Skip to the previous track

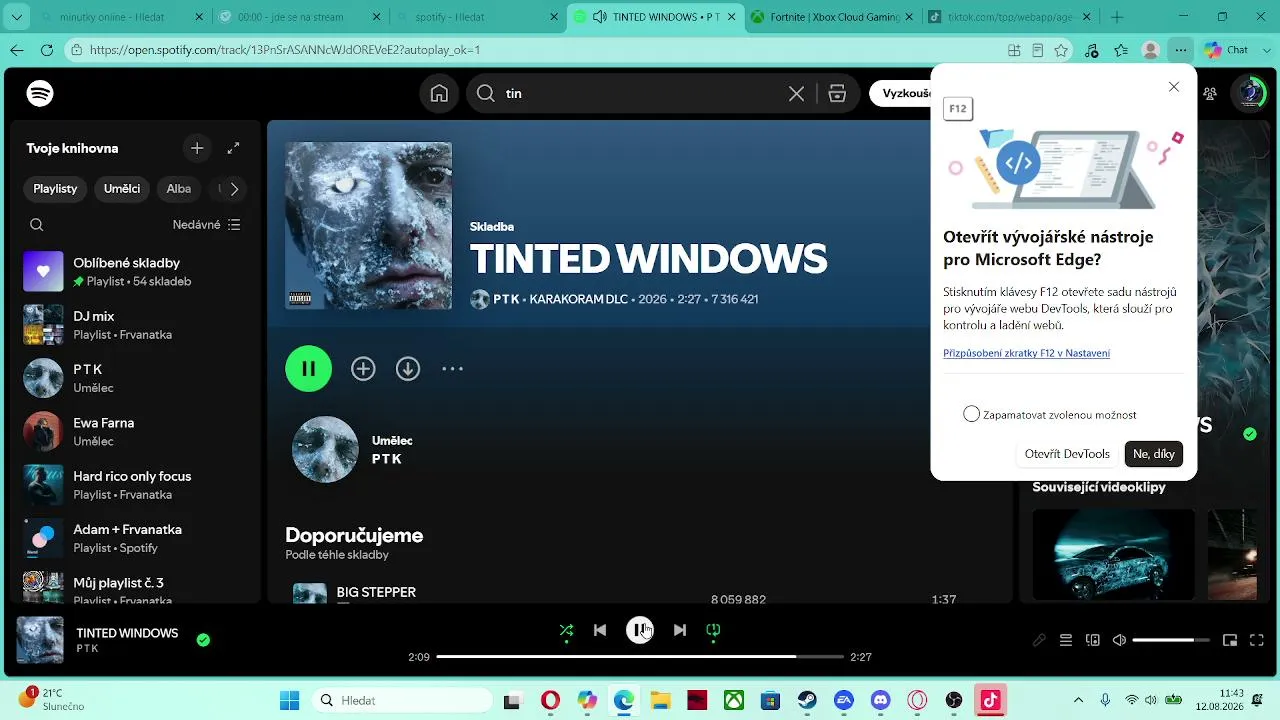600,630
